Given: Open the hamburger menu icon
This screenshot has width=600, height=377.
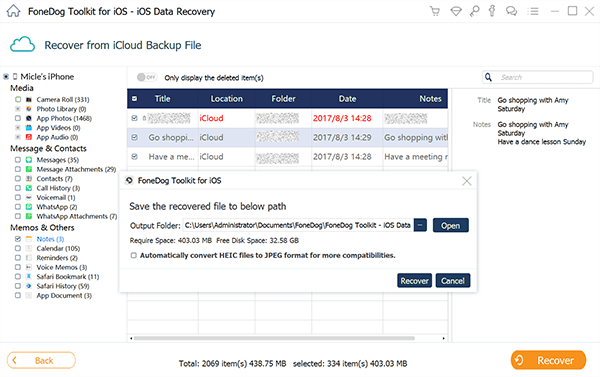Looking at the screenshot, I should tap(533, 11).
